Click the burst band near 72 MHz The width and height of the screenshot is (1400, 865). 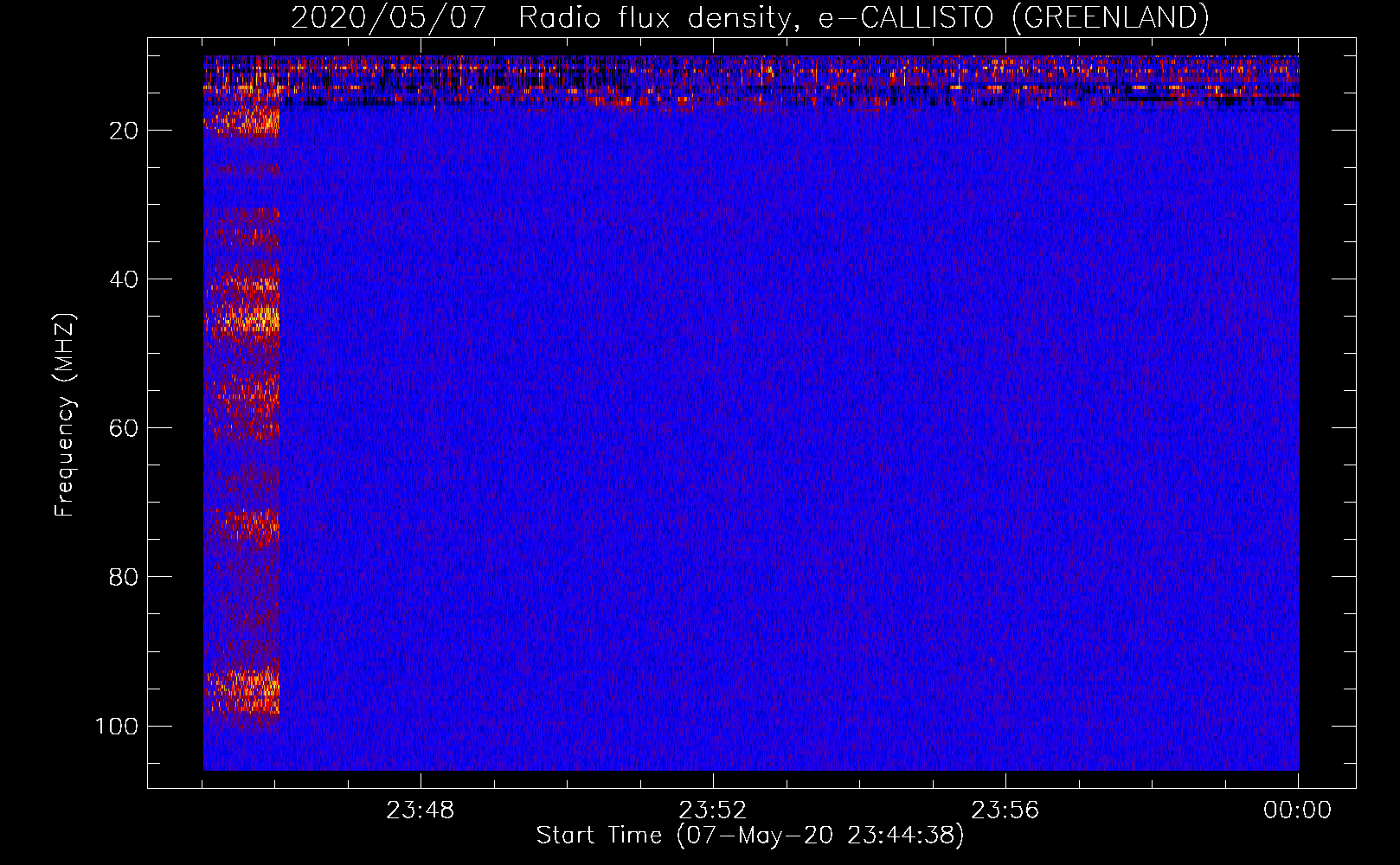tap(242, 525)
